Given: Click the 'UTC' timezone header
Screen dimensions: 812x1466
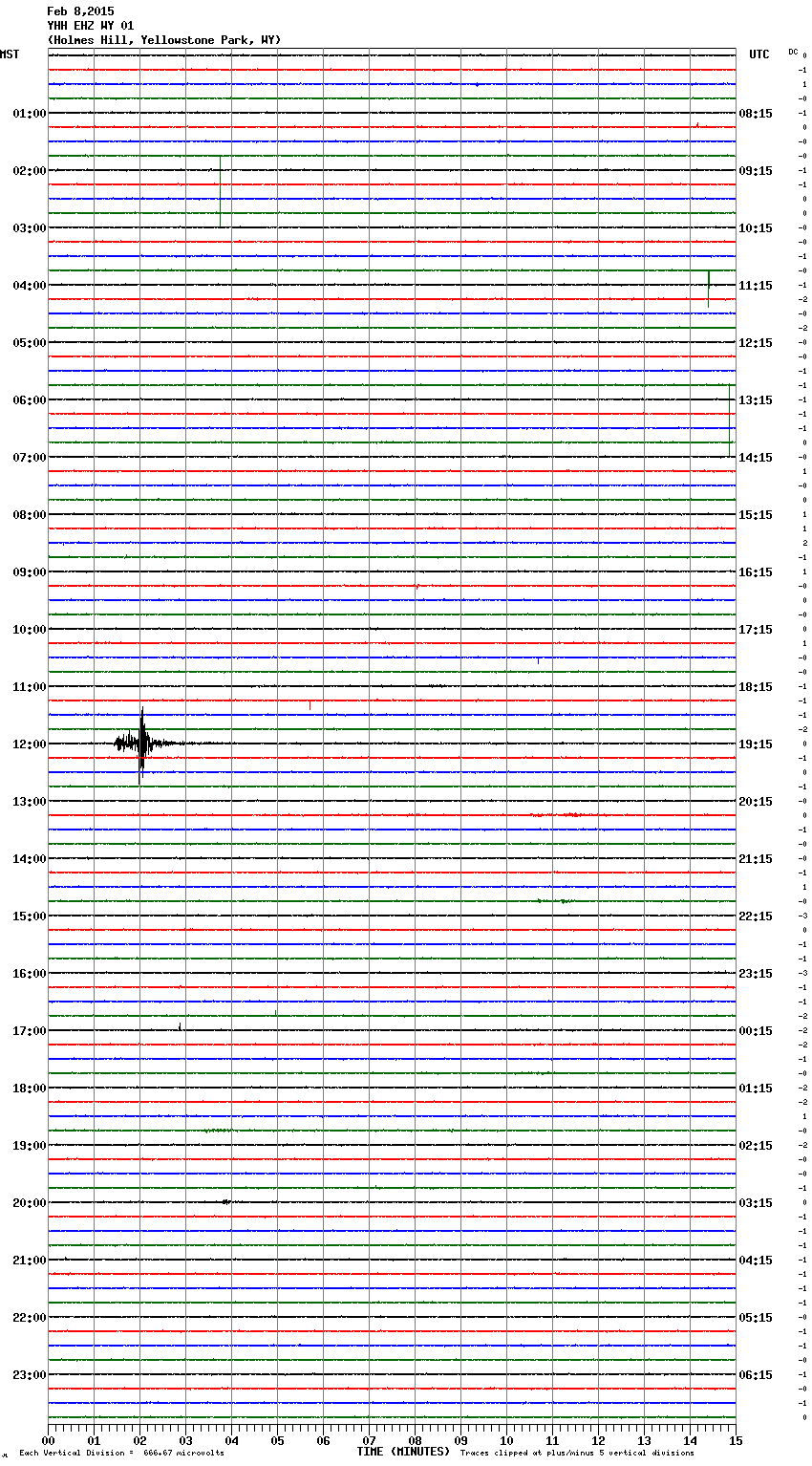Looking at the screenshot, I should [x=759, y=54].
